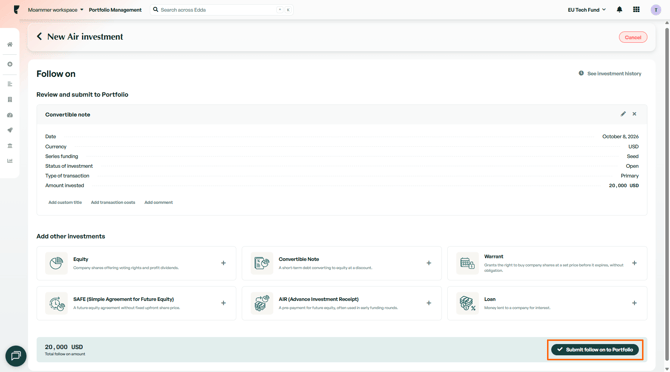
Task: Open the user avatar menu
Action: [x=655, y=10]
